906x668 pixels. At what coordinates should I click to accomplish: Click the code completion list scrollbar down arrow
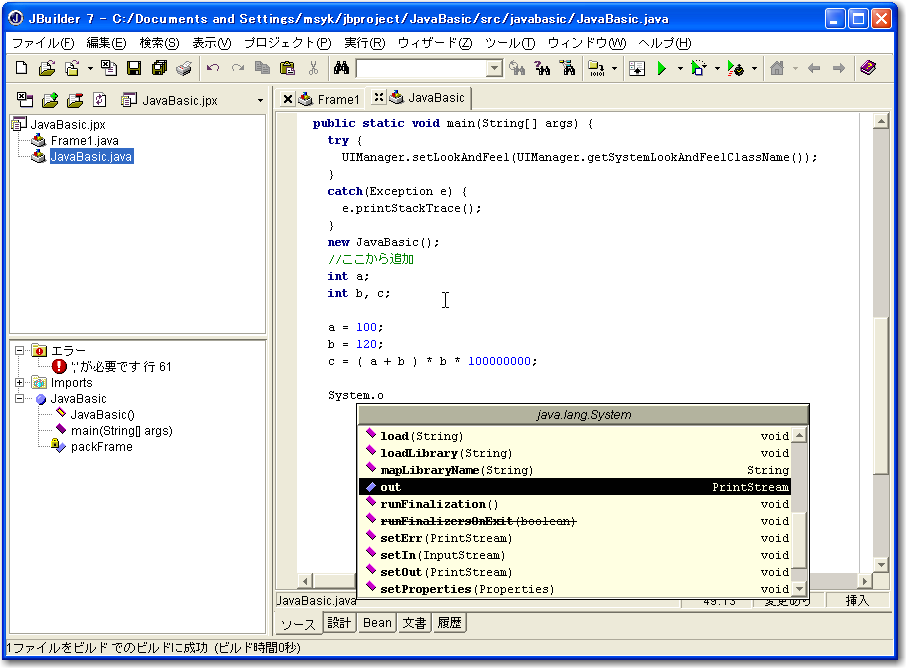(799, 589)
